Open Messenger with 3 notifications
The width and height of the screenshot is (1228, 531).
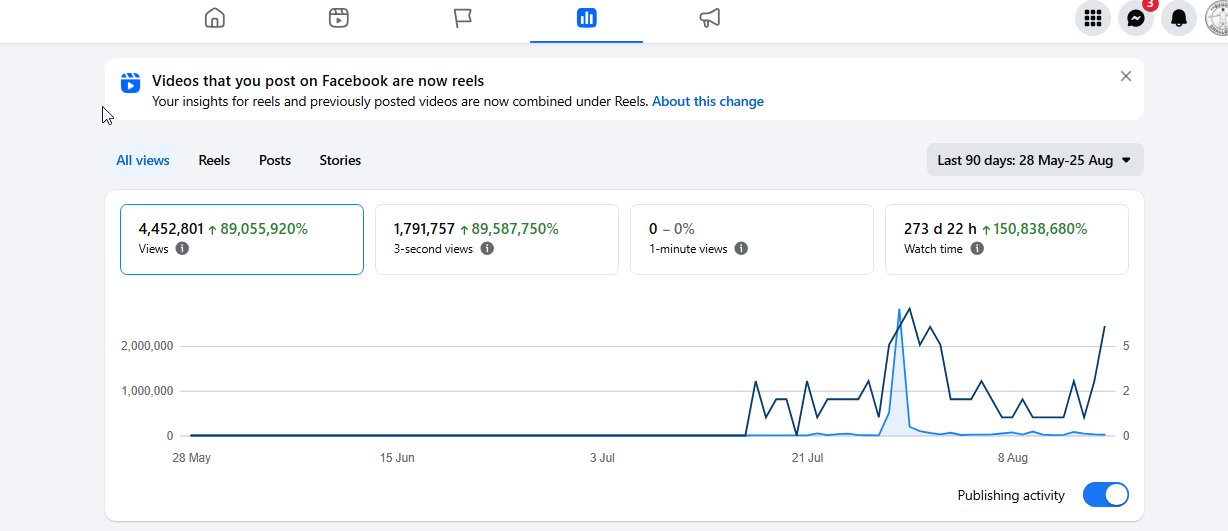coord(1136,18)
